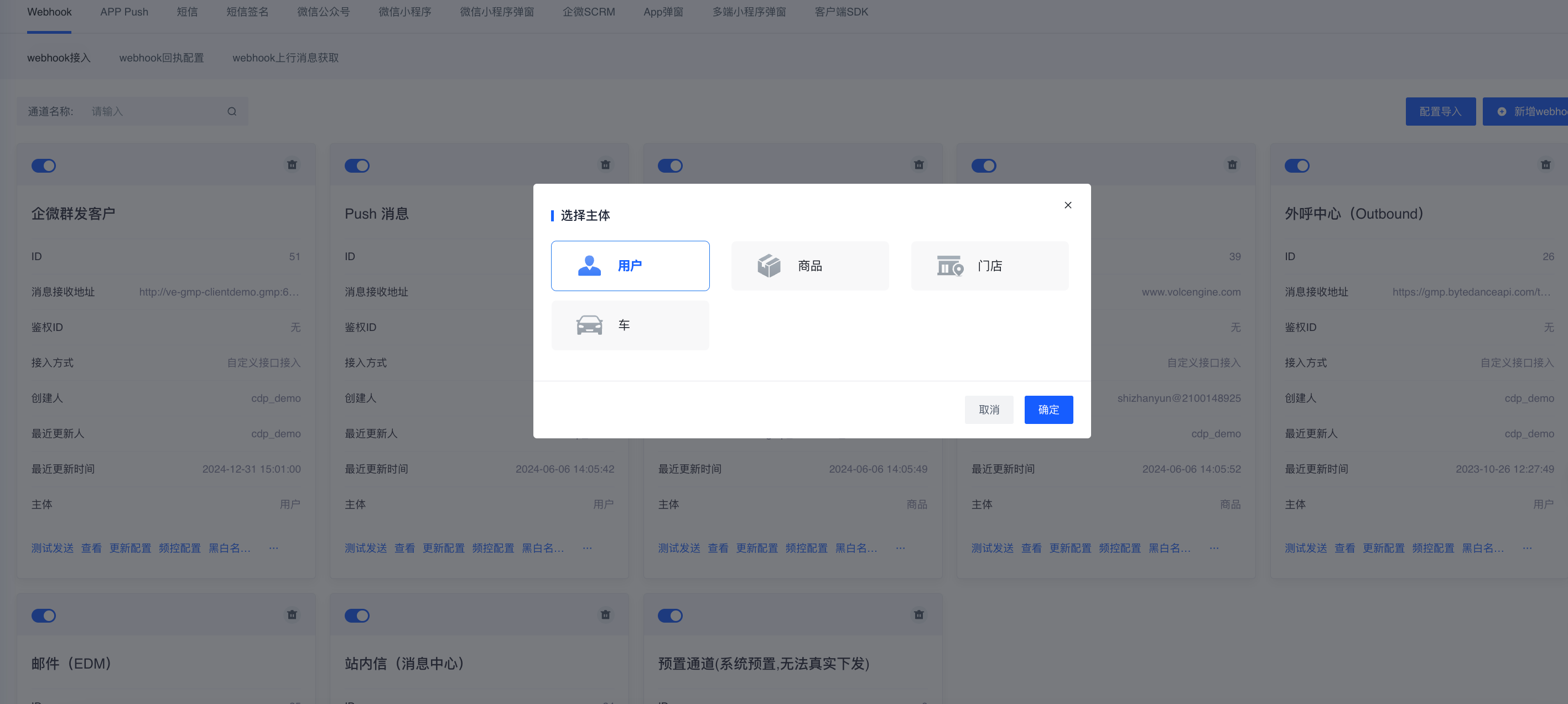Toggle switch on Push 消息 card
The image size is (1568, 704).
(x=357, y=165)
